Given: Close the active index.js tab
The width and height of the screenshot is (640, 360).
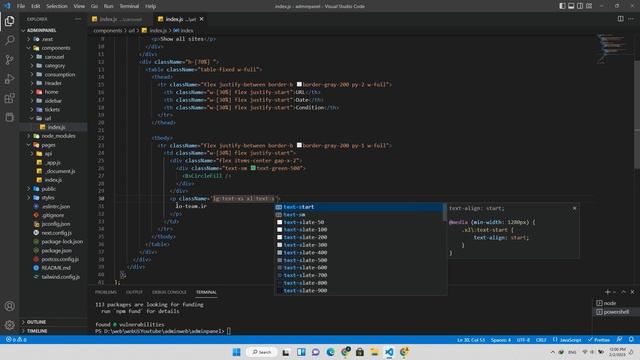Looking at the screenshot, I should point(202,19).
